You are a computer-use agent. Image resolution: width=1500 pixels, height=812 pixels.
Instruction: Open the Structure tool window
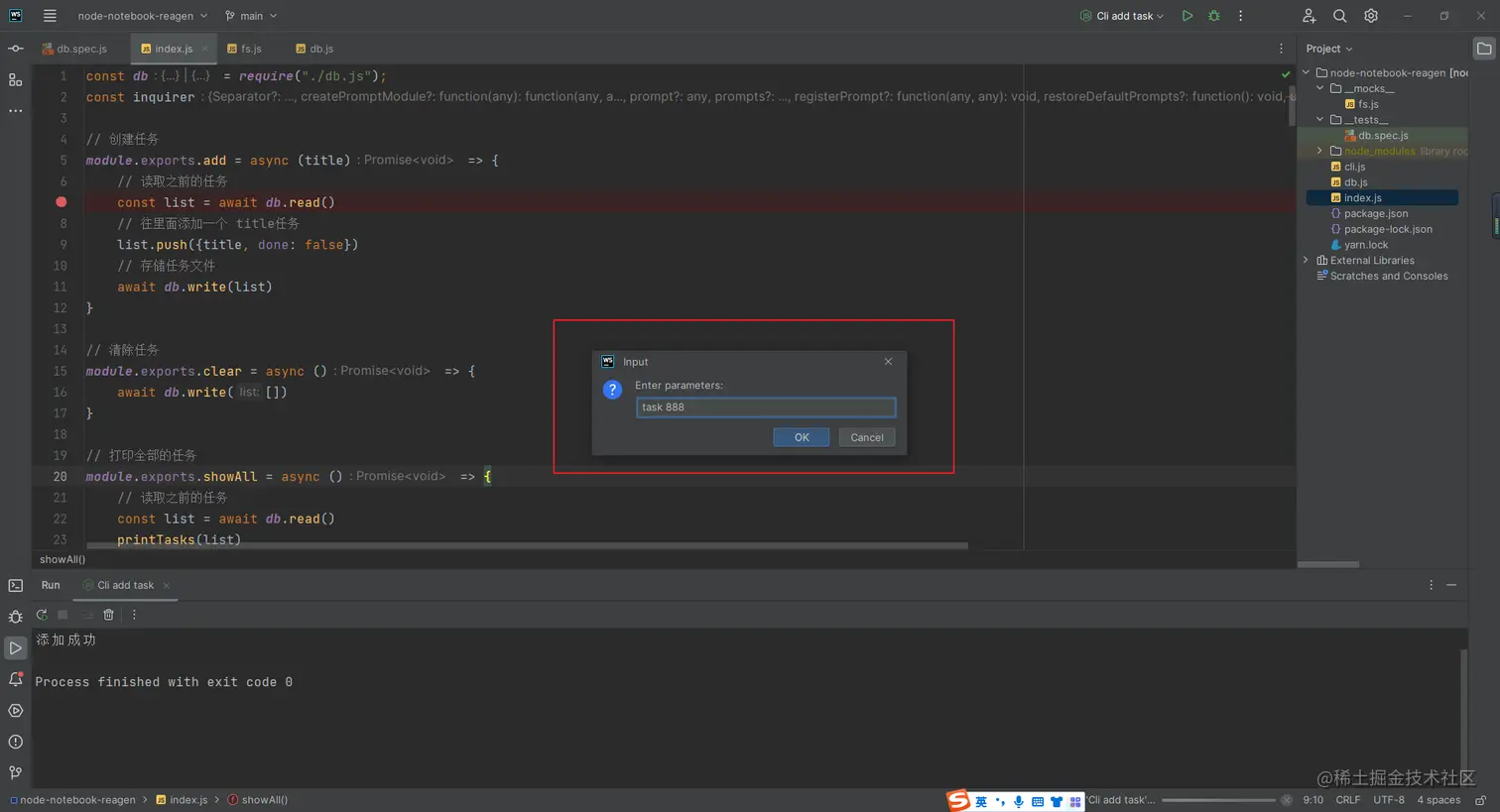[x=16, y=80]
